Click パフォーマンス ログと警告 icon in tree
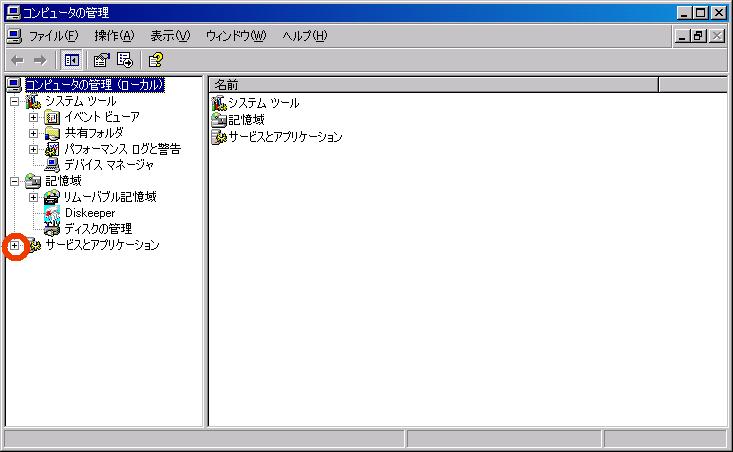This screenshot has height=452, width=733. [x=52, y=149]
